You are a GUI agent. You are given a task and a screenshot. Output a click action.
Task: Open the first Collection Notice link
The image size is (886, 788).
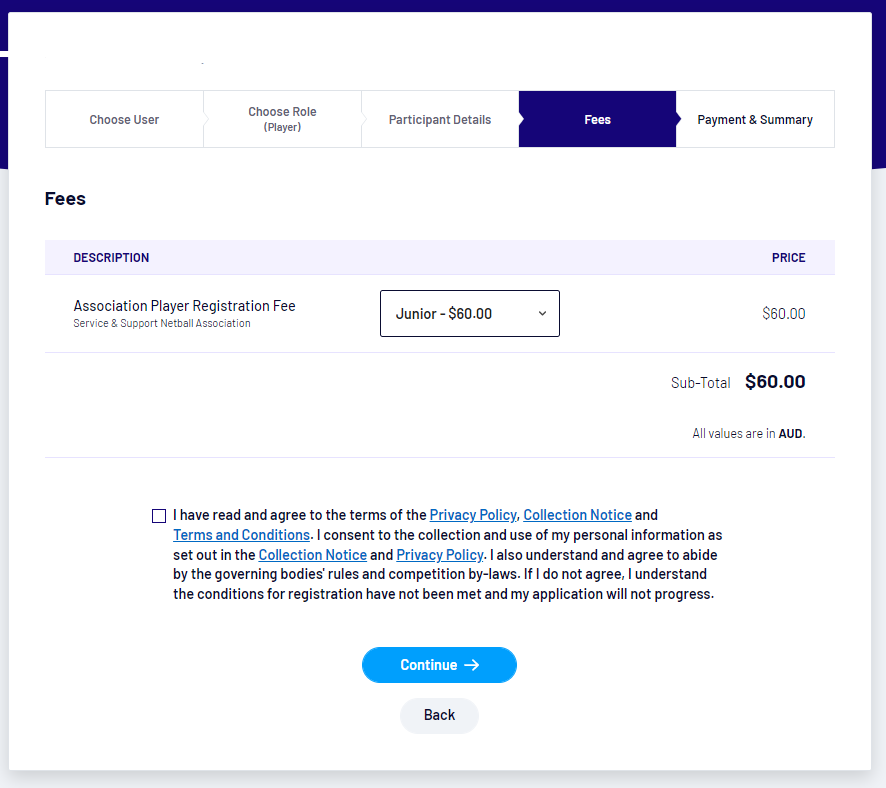pyautogui.click(x=577, y=515)
